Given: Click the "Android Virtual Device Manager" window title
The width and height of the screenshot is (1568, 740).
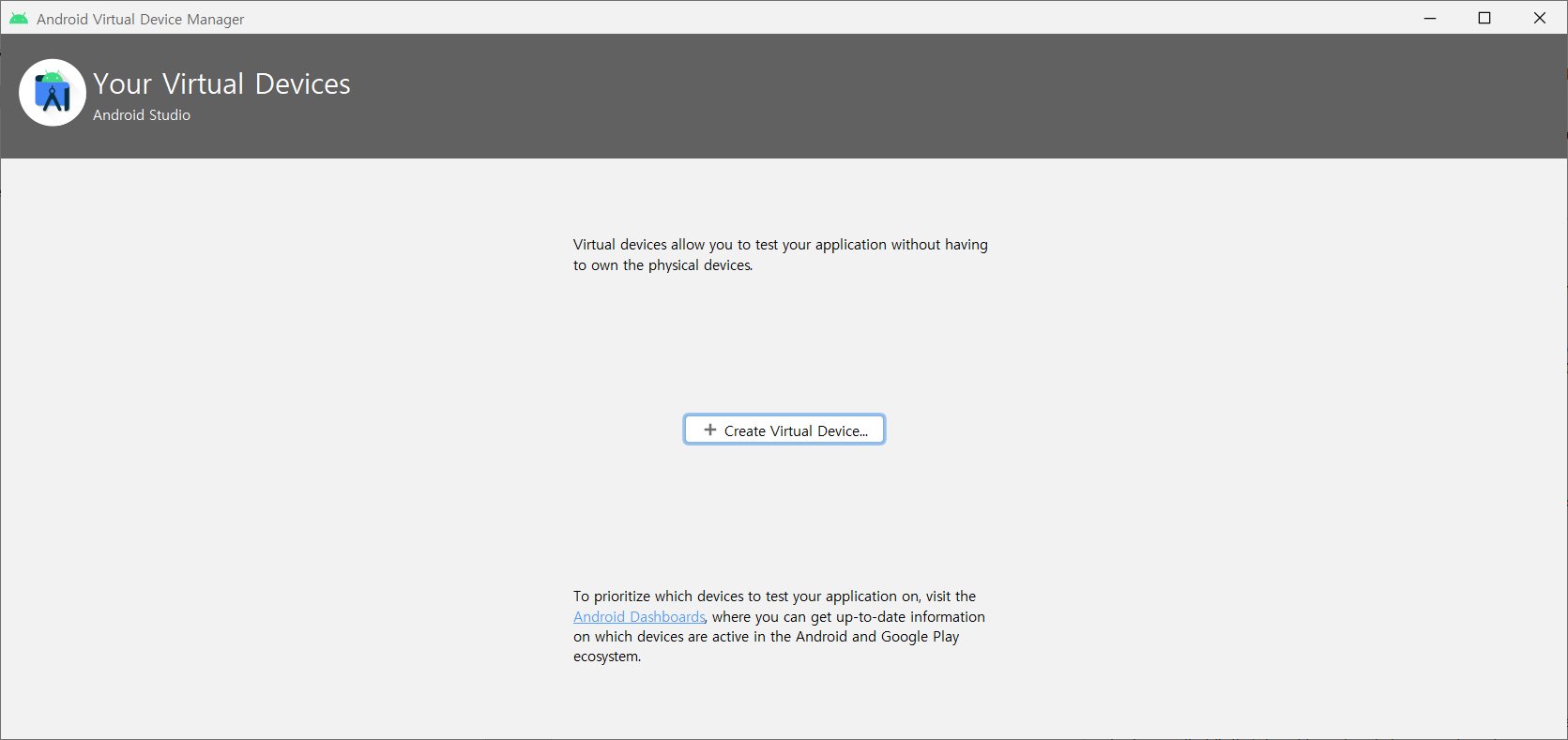Looking at the screenshot, I should click(x=141, y=19).
